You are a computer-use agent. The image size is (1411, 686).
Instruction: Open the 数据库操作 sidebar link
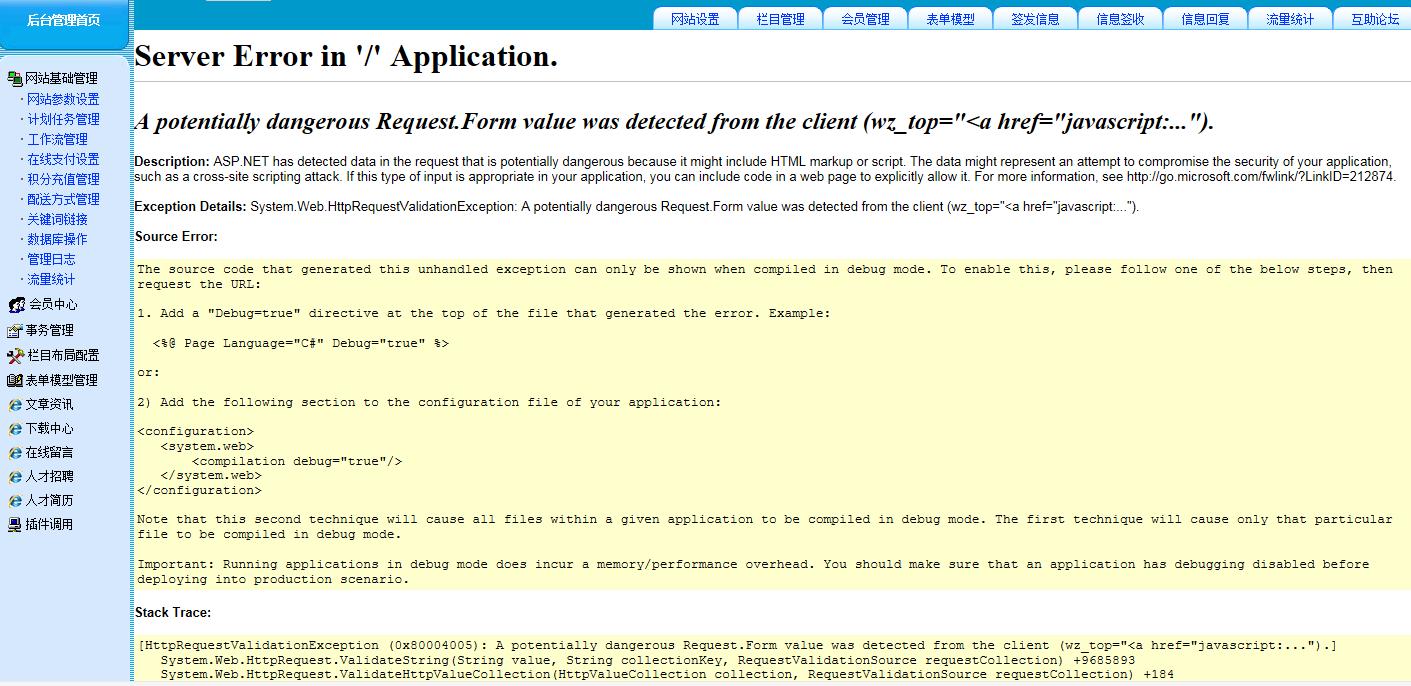click(57, 239)
